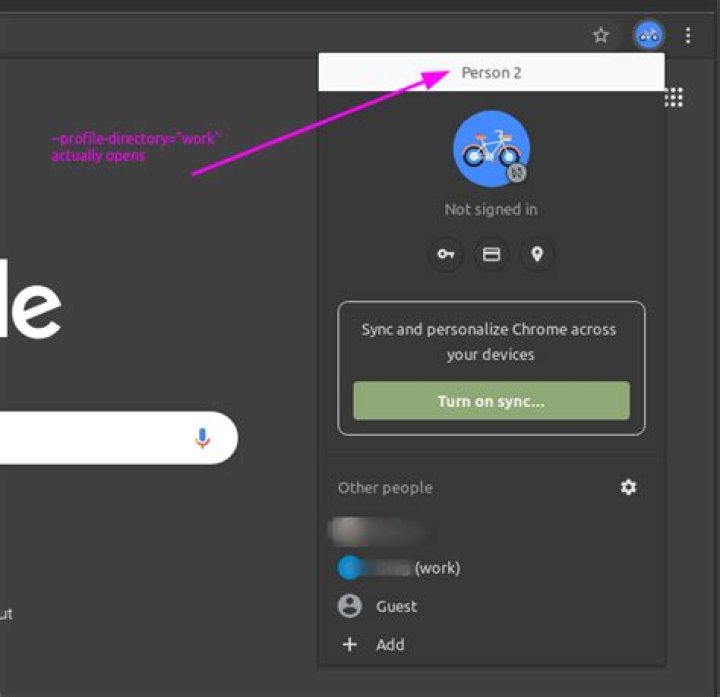Click the bicycle profile avatar in the toolbar
The height and width of the screenshot is (697, 720).
(648, 35)
